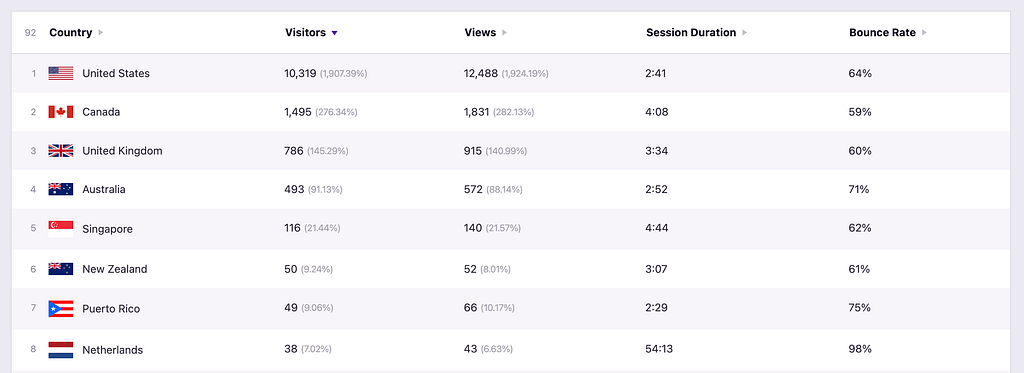Click the Netherlands flag icon
The height and width of the screenshot is (373, 1024).
tap(61, 349)
